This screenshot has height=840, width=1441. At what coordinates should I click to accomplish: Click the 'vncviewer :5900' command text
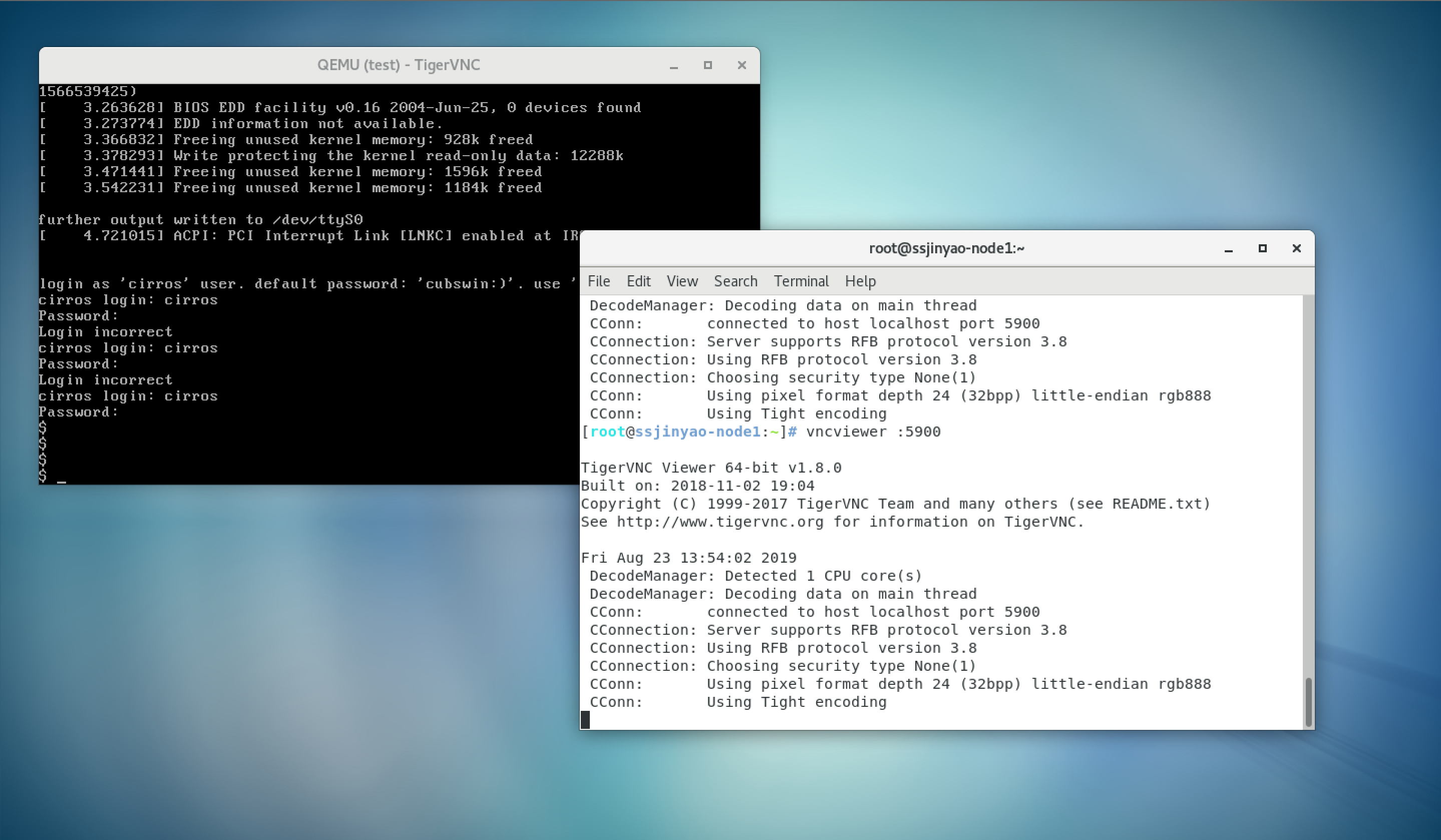873,432
